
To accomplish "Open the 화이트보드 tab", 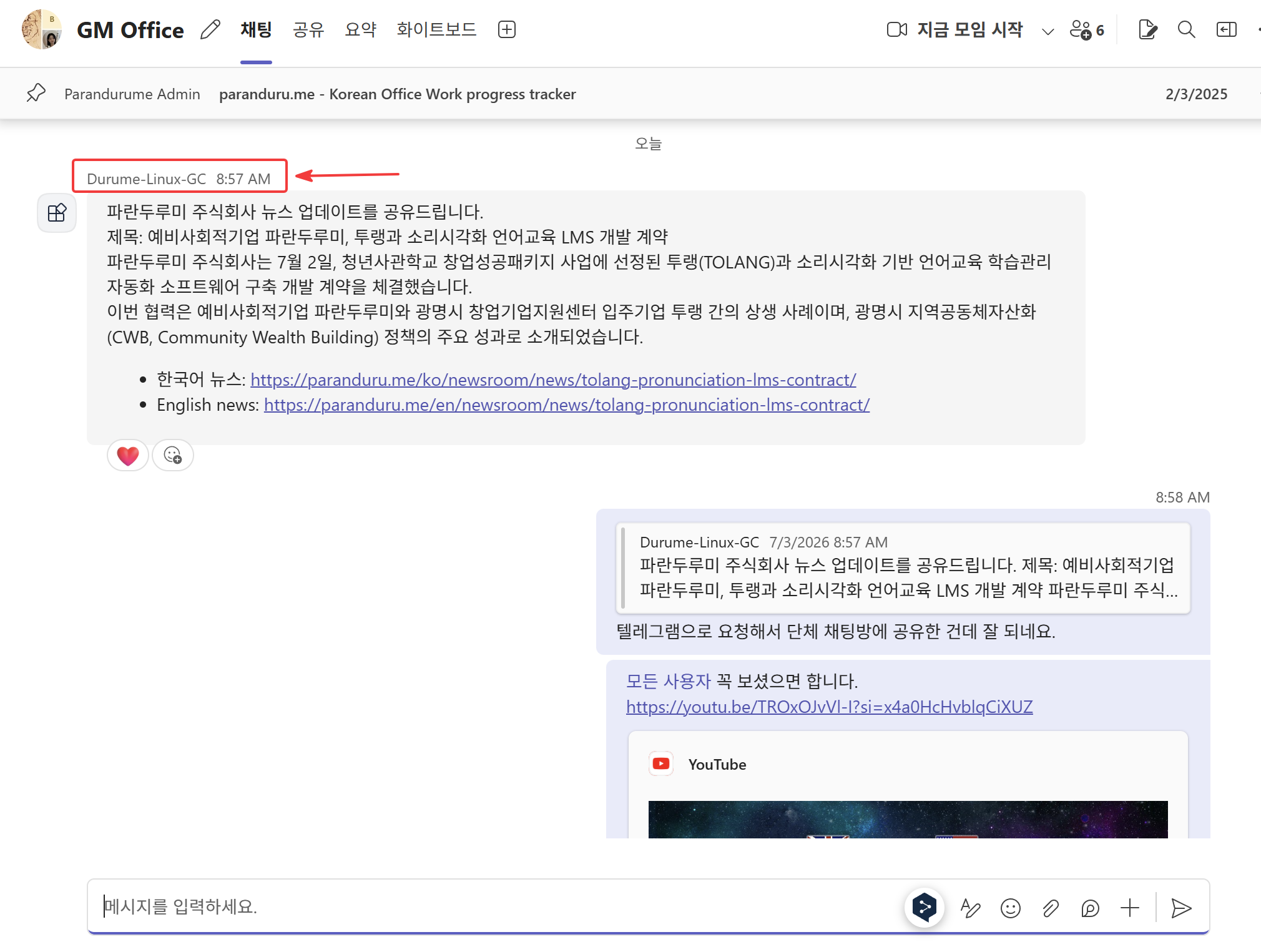I will pyautogui.click(x=436, y=29).
